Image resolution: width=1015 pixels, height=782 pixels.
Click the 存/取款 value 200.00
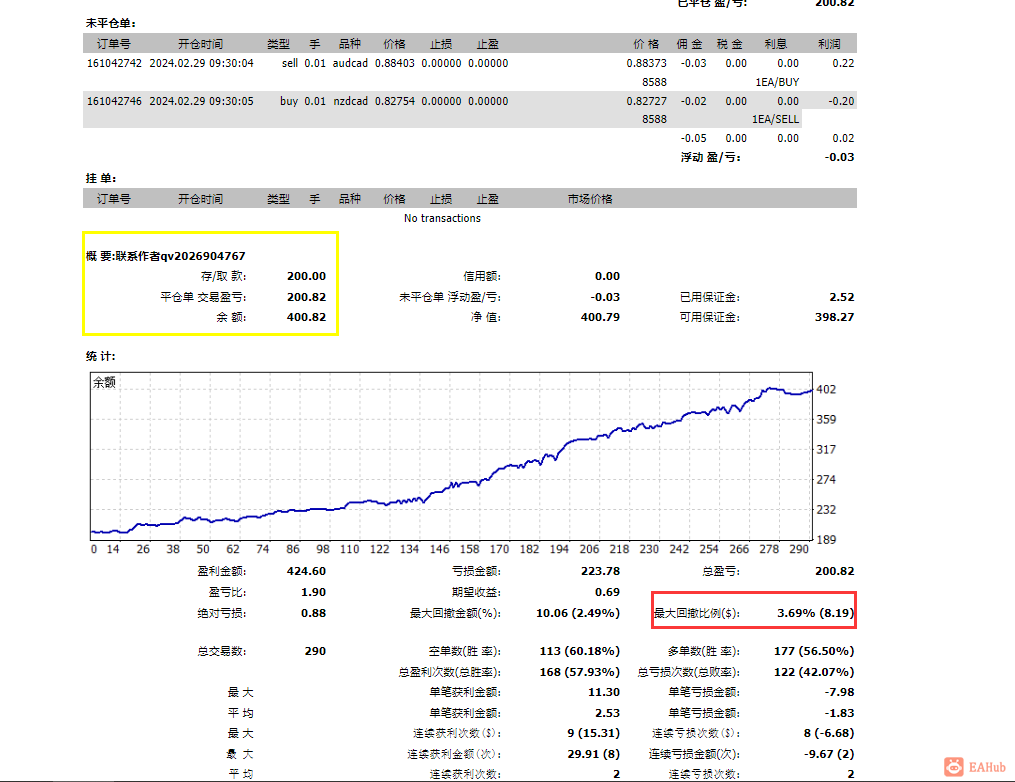pos(306,276)
